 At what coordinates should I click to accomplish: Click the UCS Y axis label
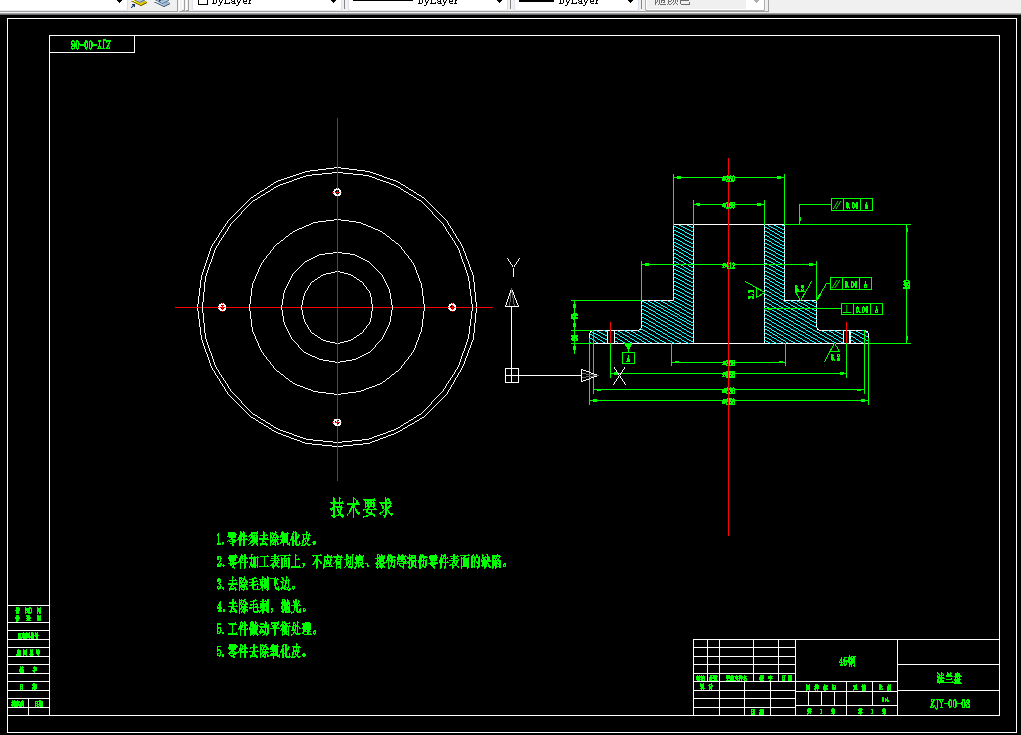(513, 266)
